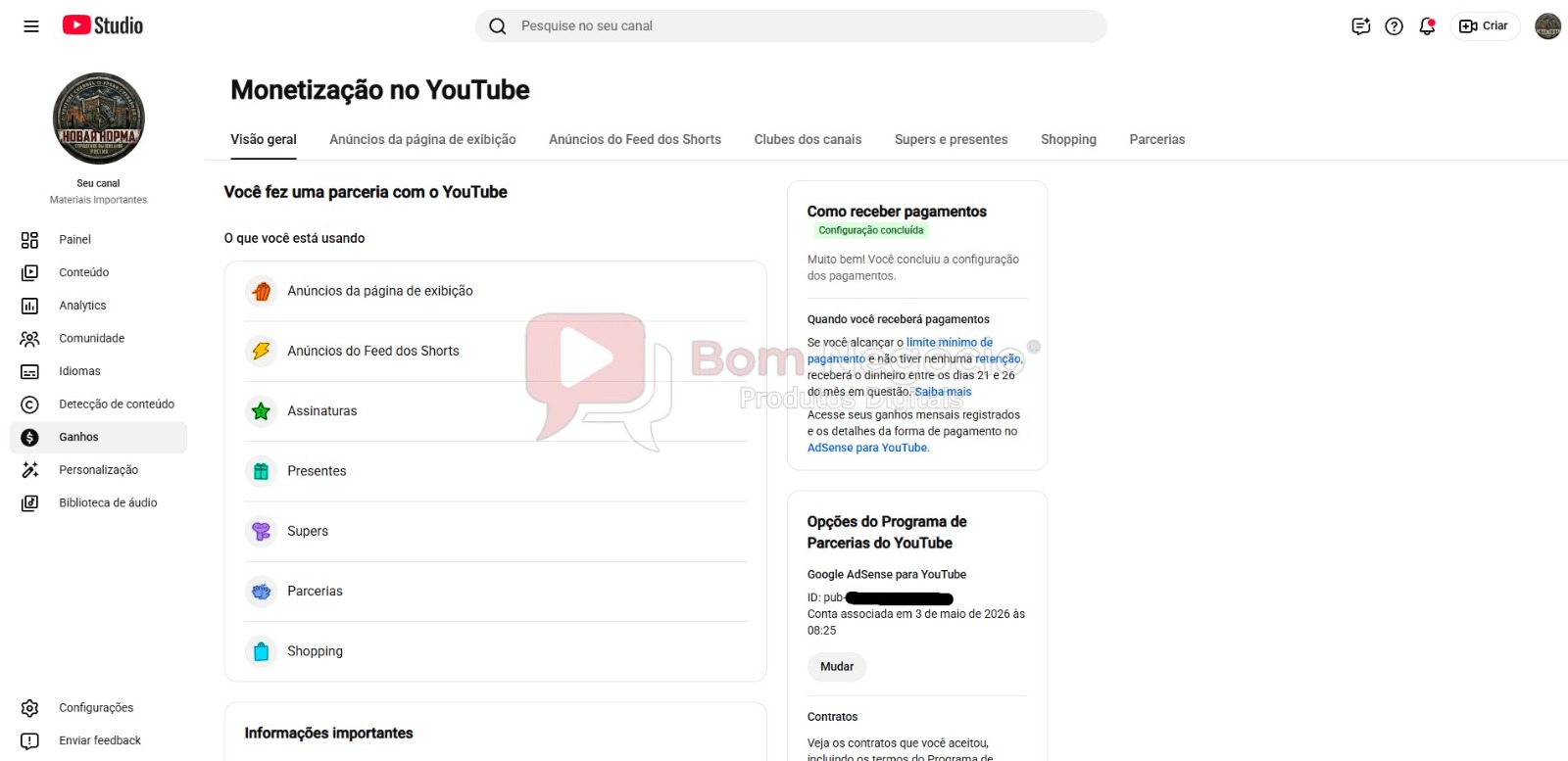Open the notifications bell

pos(1427,26)
